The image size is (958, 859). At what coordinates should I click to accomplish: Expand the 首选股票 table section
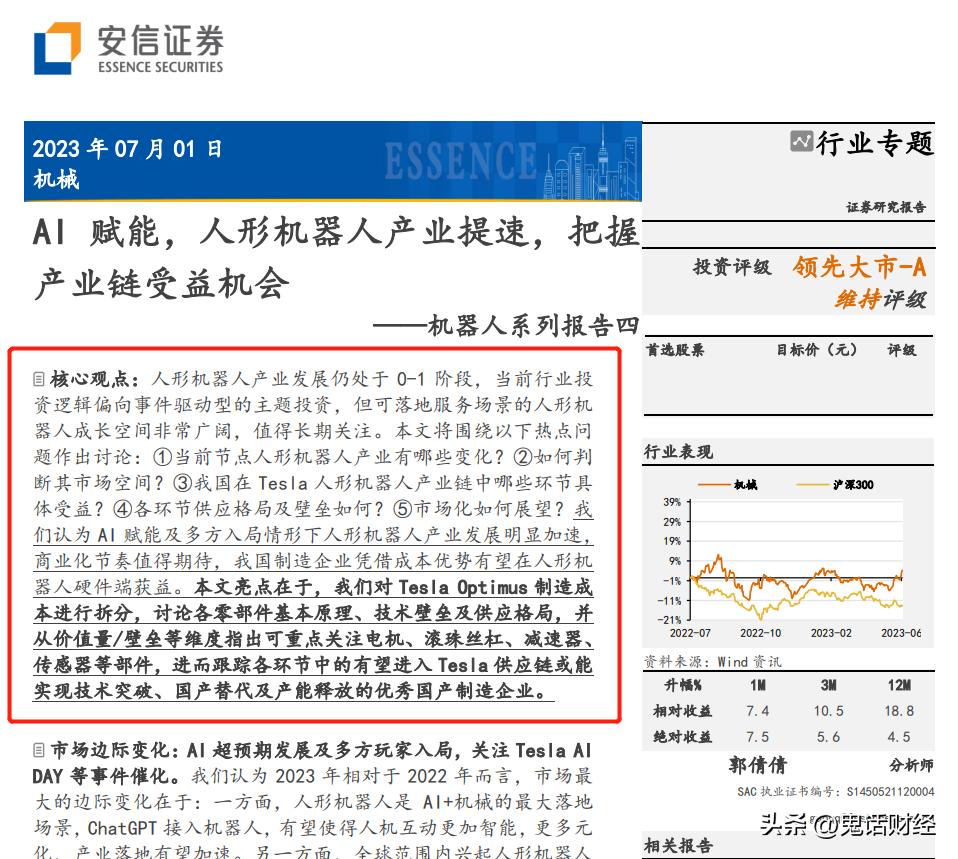pos(676,351)
